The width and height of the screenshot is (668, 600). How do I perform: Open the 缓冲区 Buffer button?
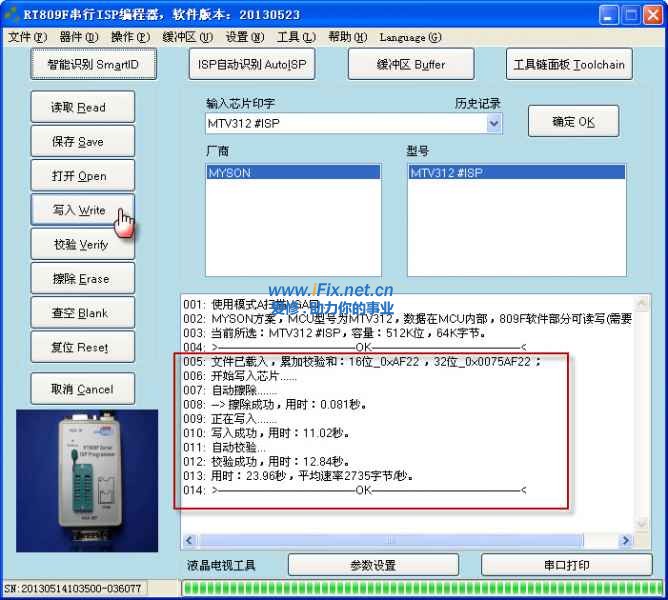(411, 65)
